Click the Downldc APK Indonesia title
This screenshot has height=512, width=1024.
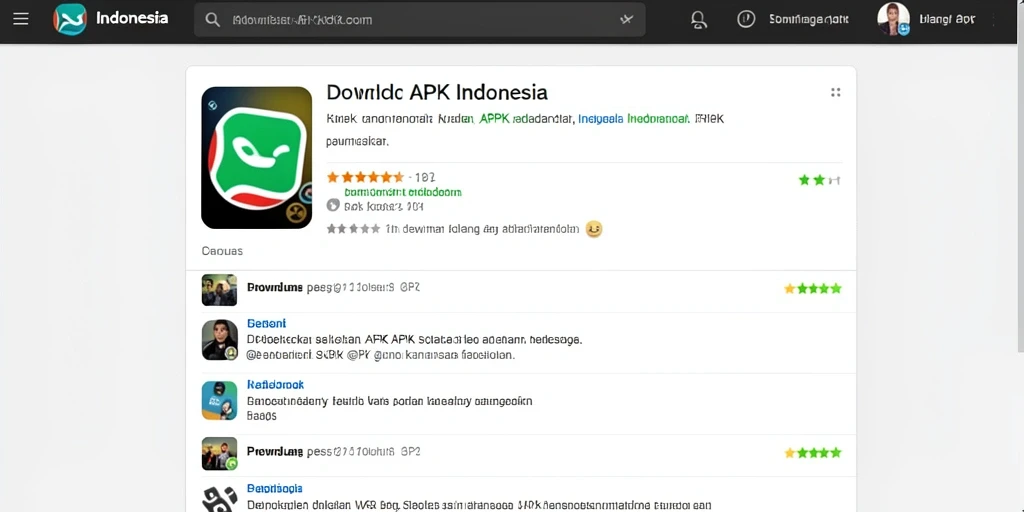point(437,92)
